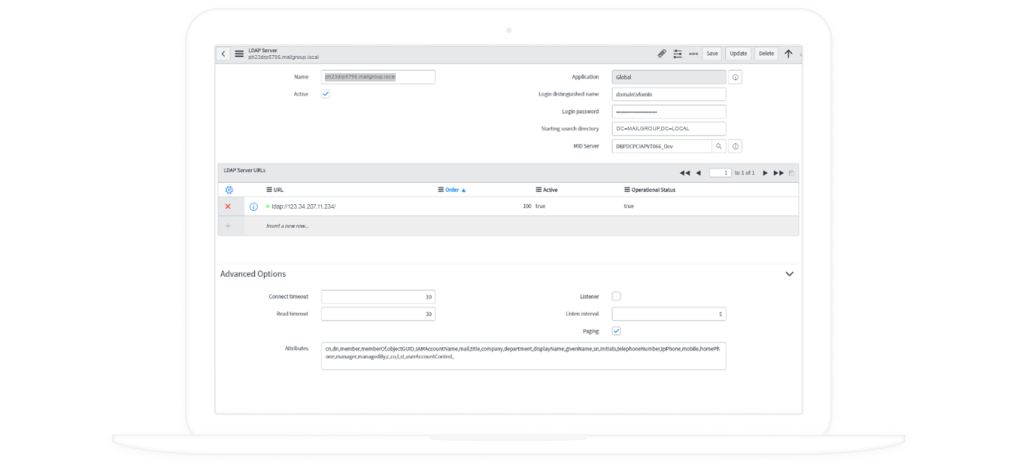Screen dimensions: 1018x468
Task: Click the Read timeout field
Action: coord(378,314)
